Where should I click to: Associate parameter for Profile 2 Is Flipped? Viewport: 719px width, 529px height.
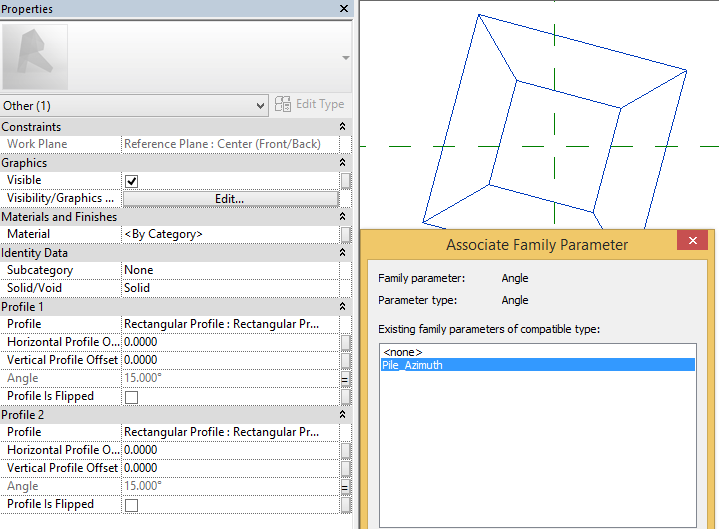[x=346, y=505]
